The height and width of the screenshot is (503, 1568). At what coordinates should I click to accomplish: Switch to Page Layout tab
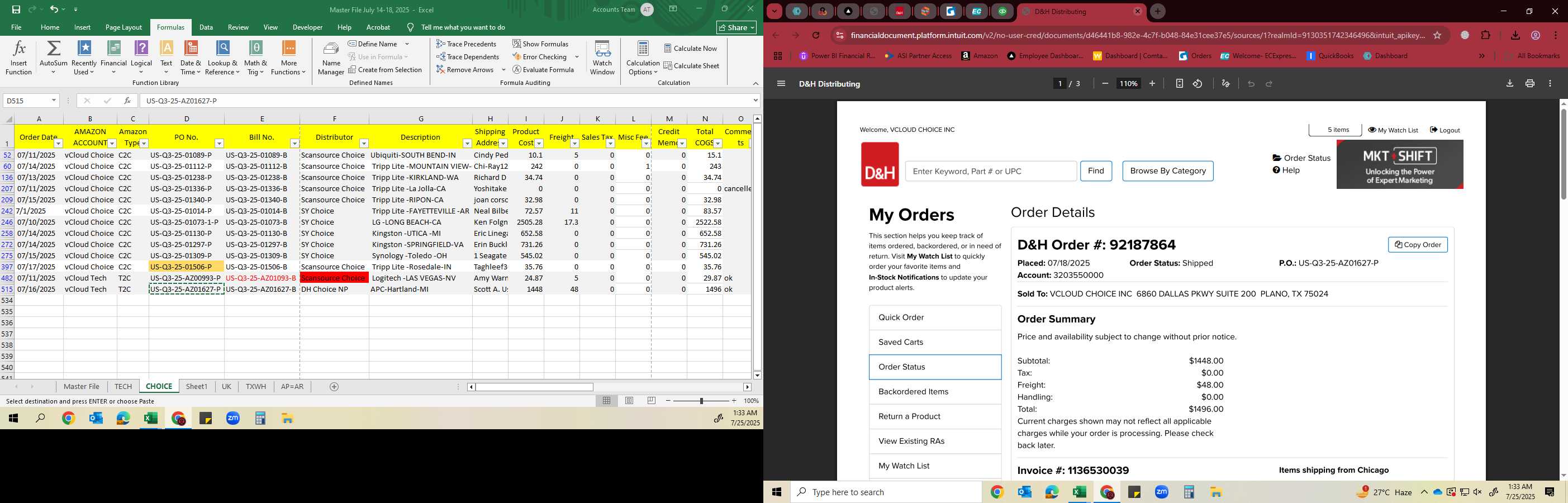(x=123, y=27)
